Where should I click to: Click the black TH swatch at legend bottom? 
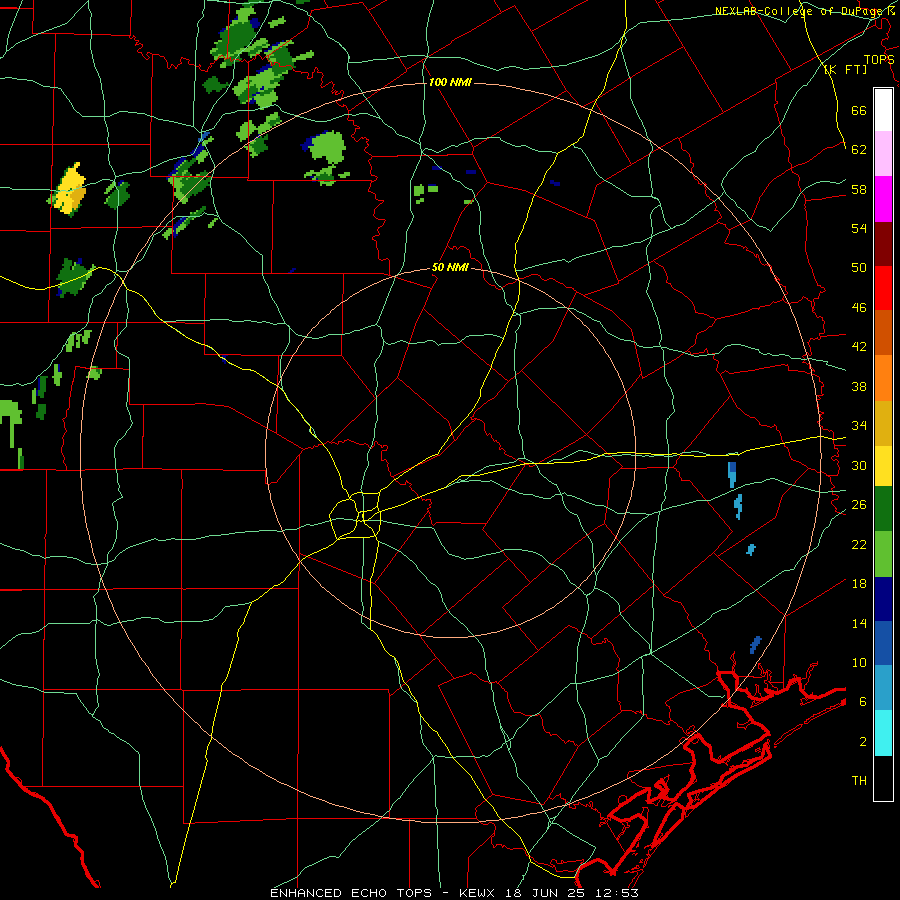coord(883,778)
